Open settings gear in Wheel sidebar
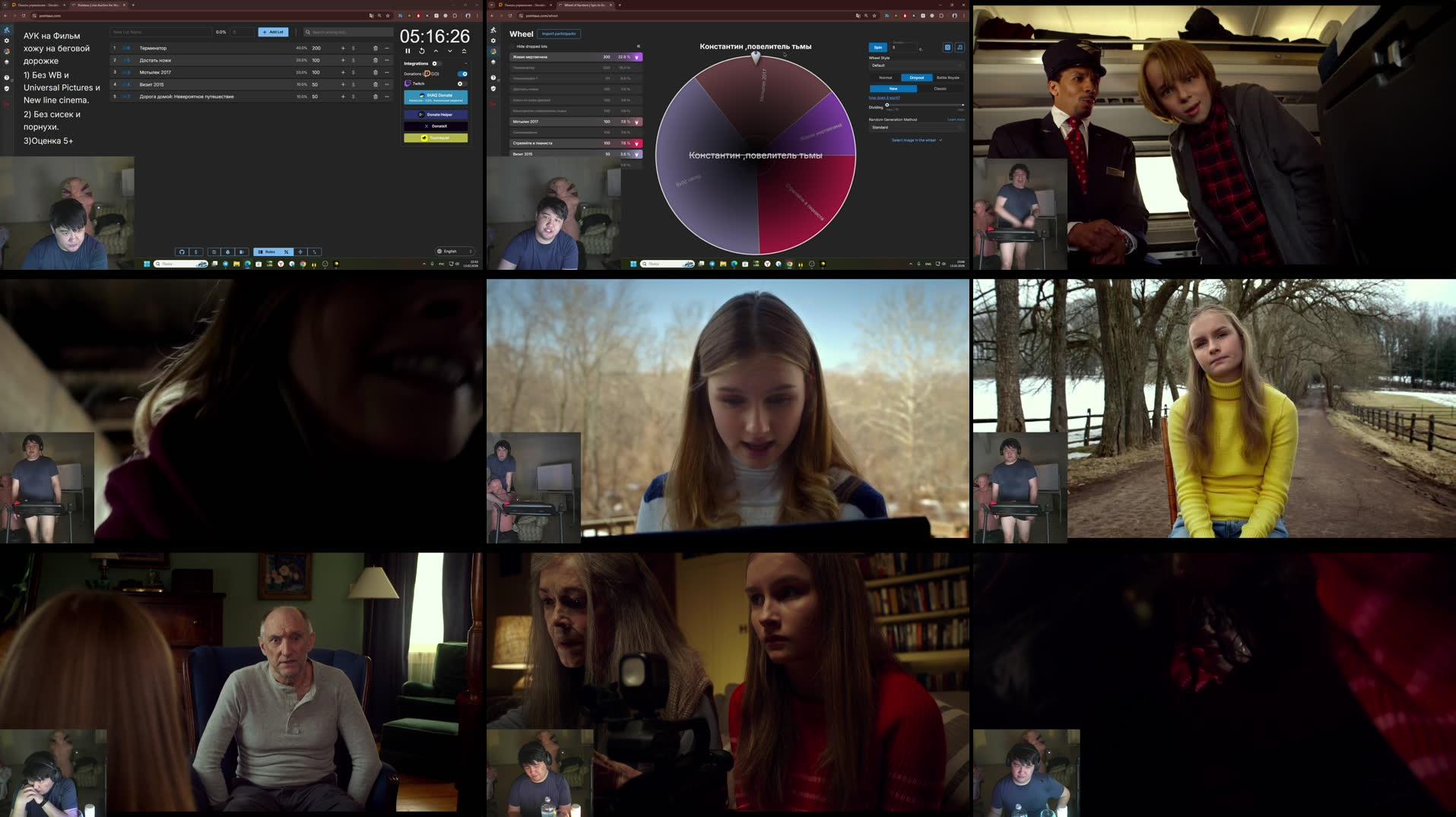 tap(493, 41)
